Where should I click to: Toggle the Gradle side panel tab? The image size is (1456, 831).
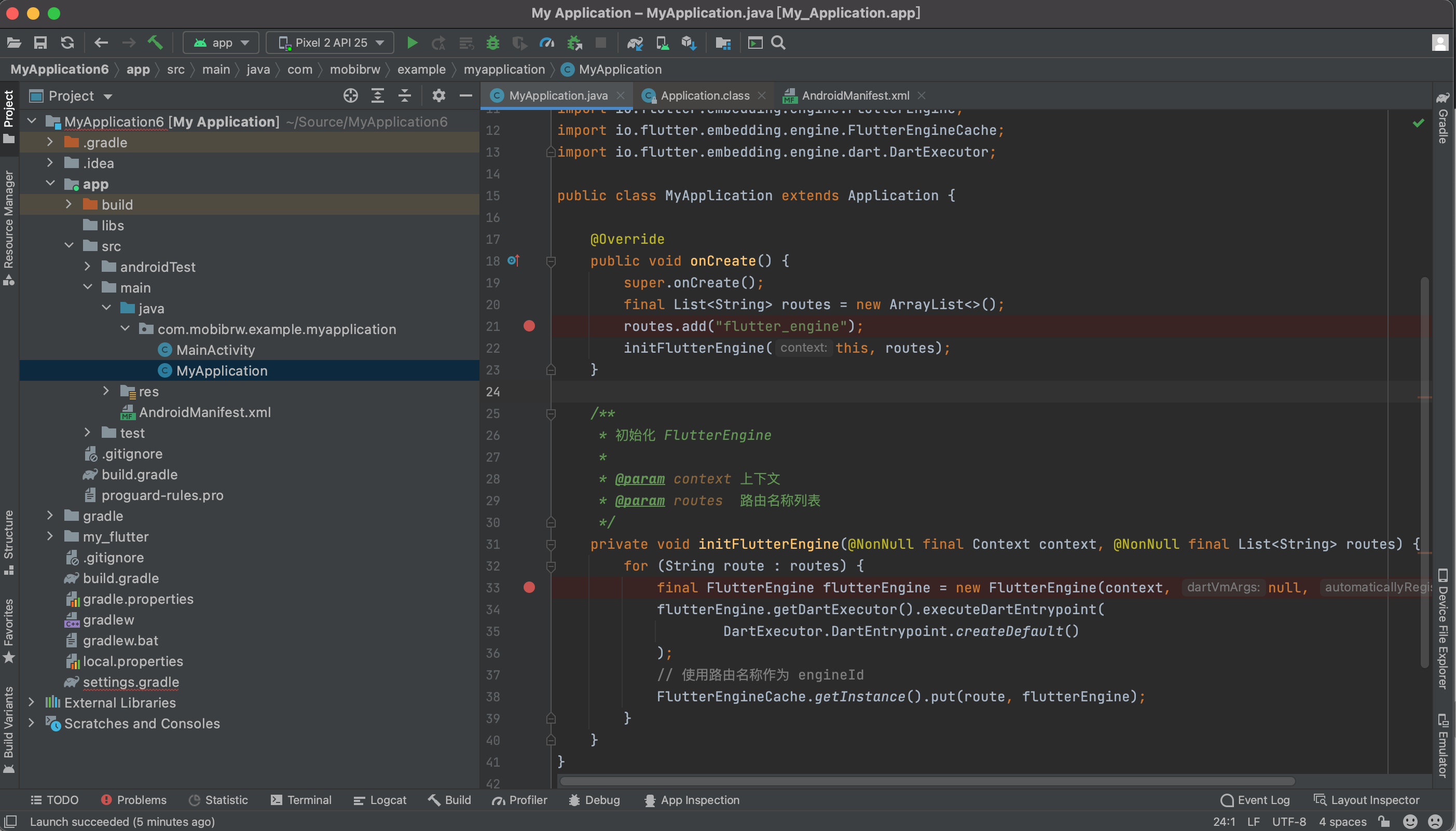coord(1443,118)
